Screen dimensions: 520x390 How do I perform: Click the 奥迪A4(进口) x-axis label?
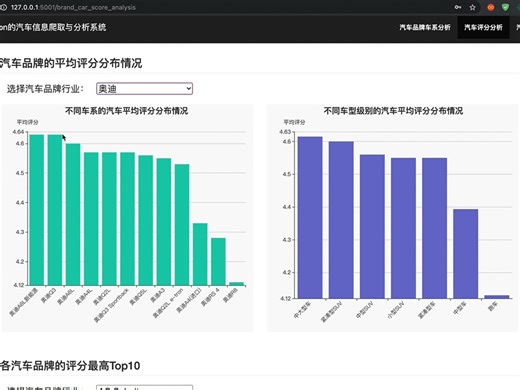pos(189,300)
